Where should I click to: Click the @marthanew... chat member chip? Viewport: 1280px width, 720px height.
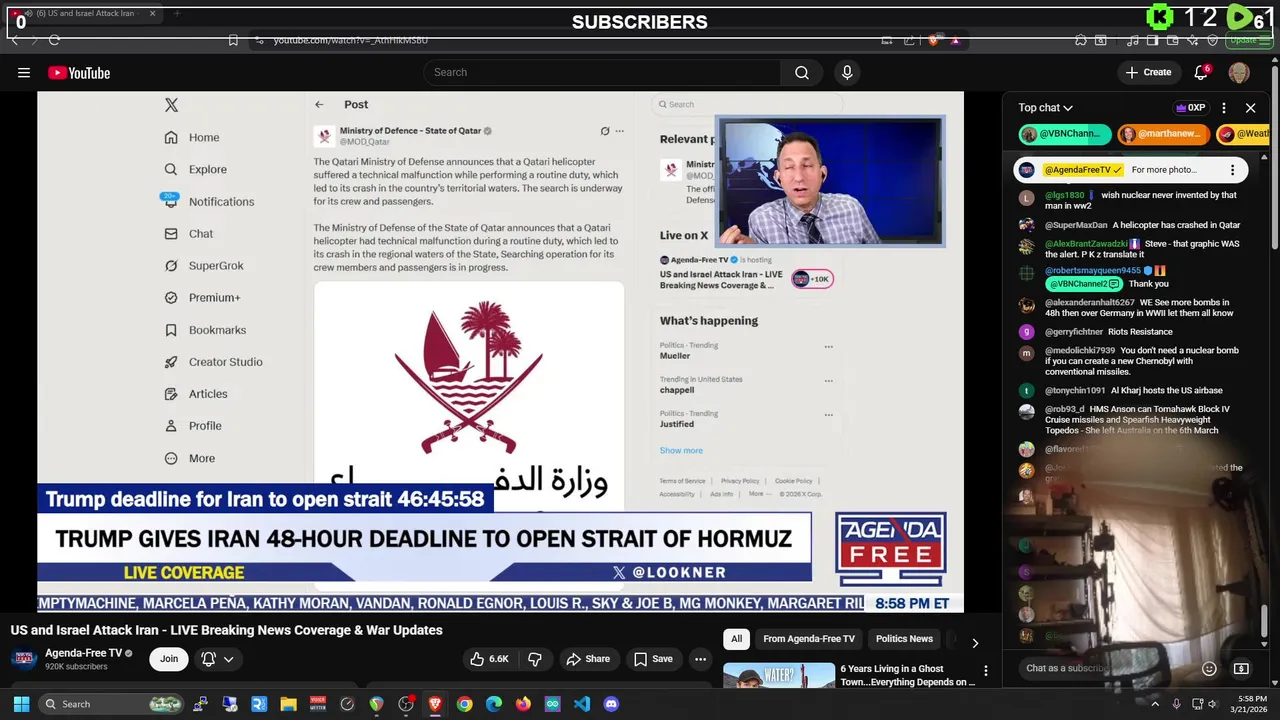(x=1164, y=134)
